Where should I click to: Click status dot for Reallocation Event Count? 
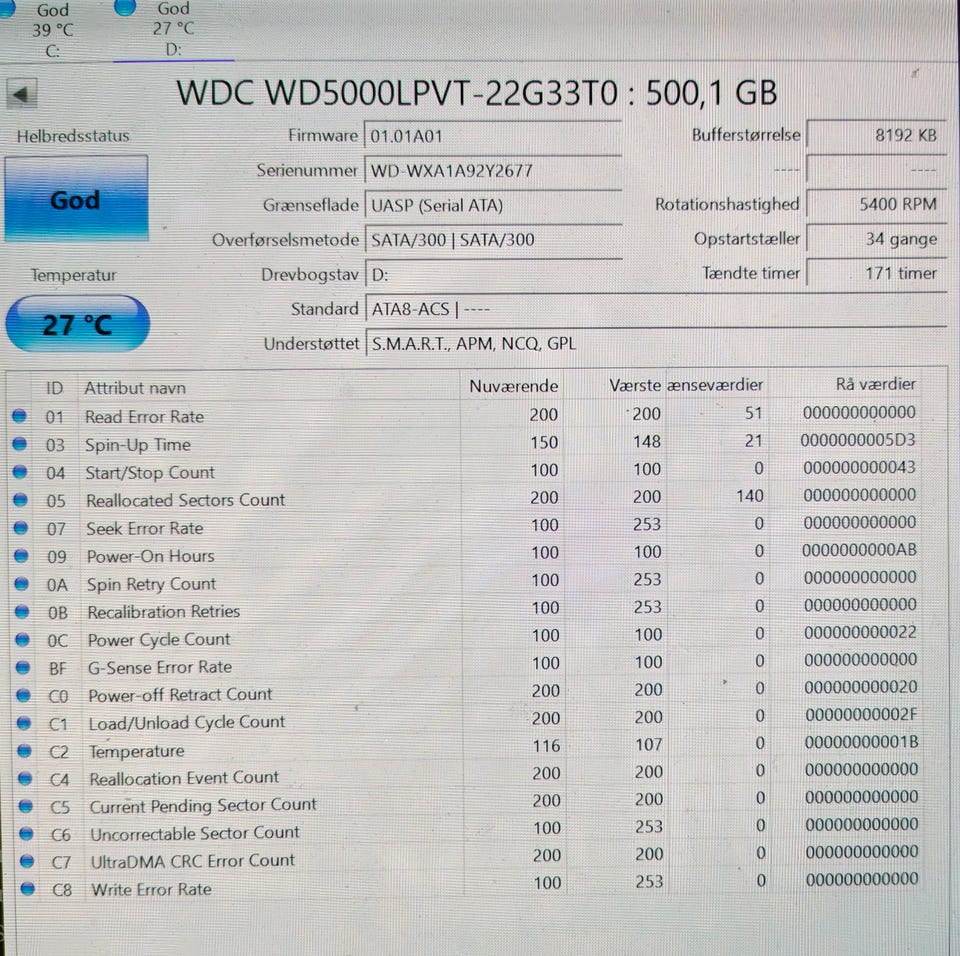click(25, 778)
